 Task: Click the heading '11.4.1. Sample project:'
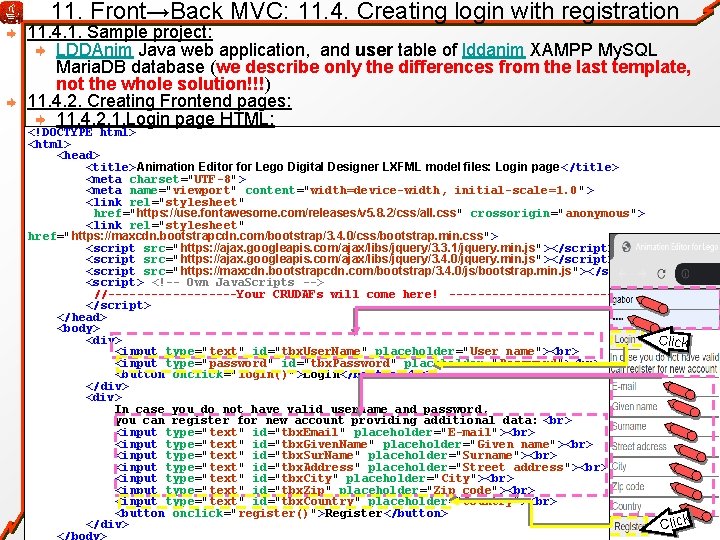click(x=120, y=32)
